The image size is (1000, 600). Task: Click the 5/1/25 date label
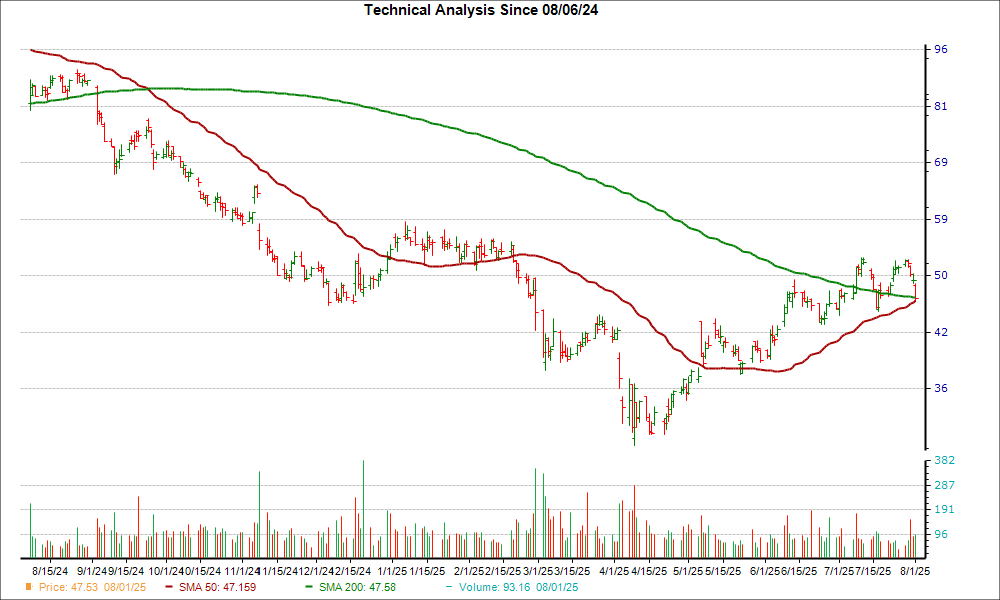tap(688, 571)
